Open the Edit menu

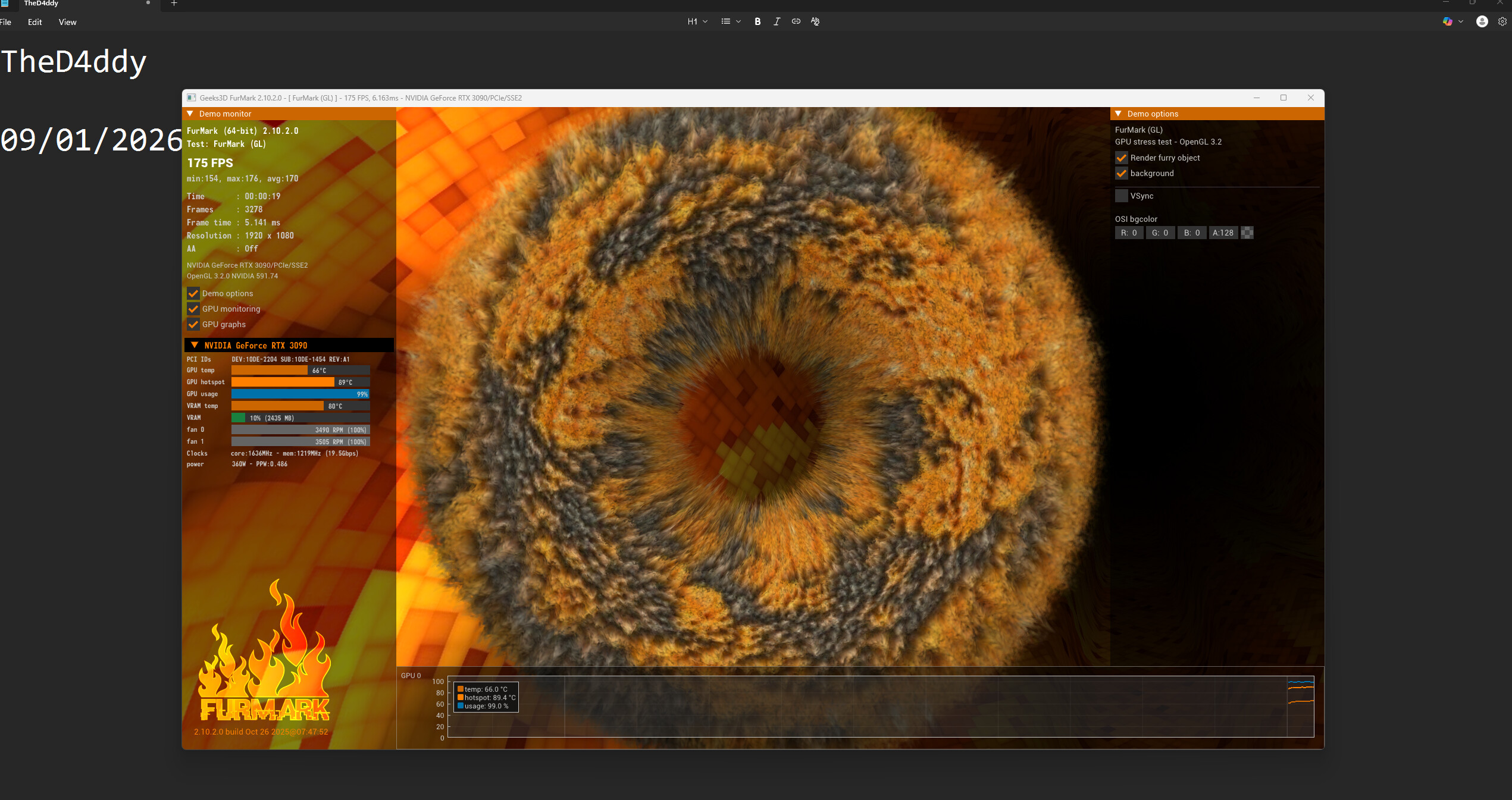(35, 22)
